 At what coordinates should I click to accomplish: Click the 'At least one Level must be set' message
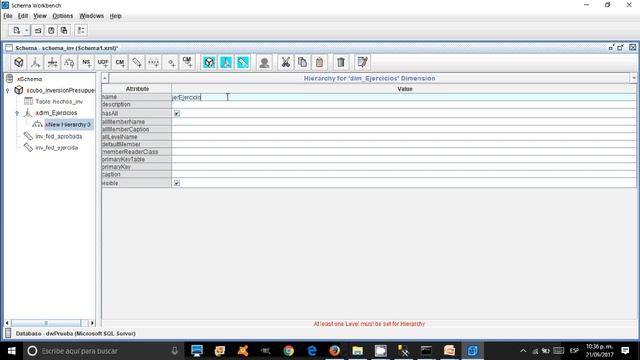coord(369,324)
